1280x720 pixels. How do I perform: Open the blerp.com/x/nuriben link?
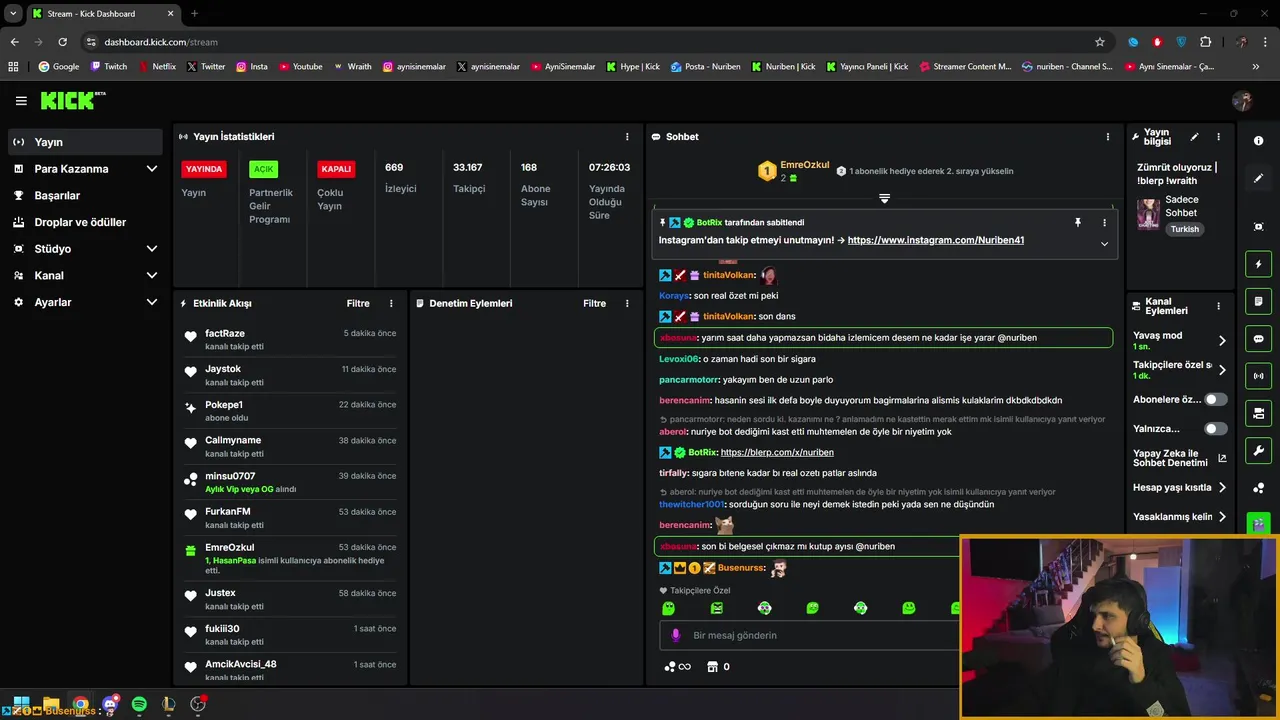[777, 452]
